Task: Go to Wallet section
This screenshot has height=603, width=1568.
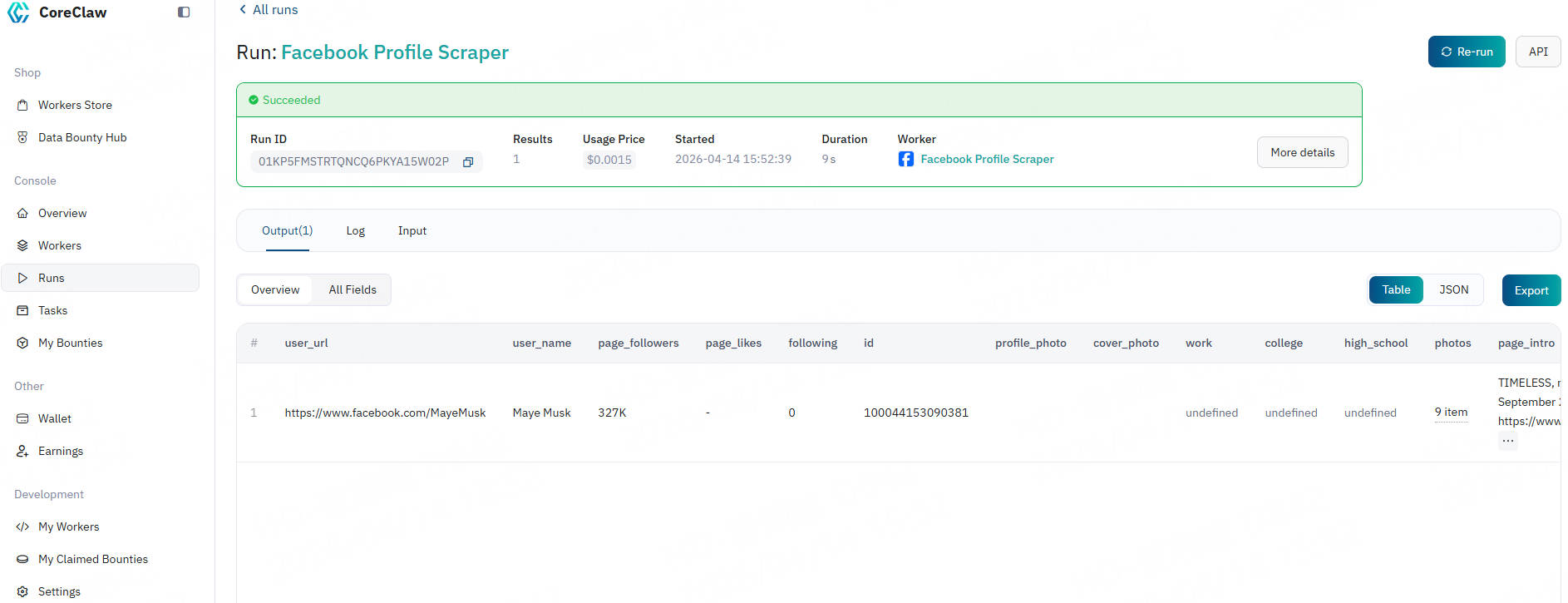Action: point(54,418)
